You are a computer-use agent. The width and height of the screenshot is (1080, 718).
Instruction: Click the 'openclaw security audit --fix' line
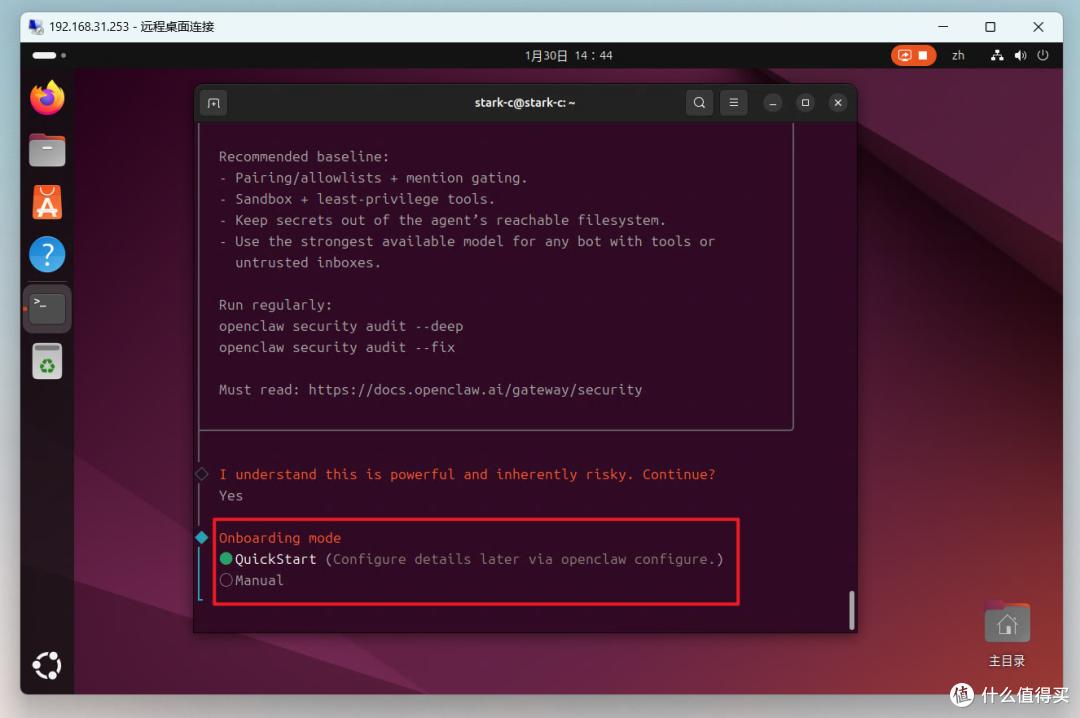[x=337, y=347]
